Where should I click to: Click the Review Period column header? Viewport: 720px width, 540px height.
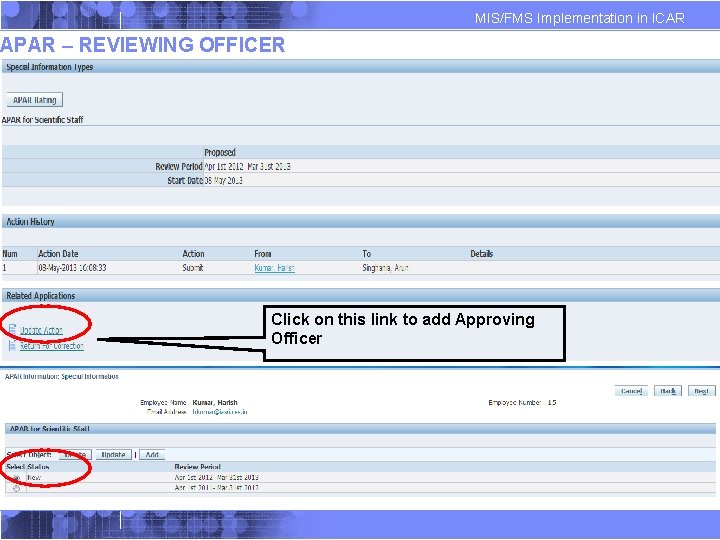click(x=197, y=467)
